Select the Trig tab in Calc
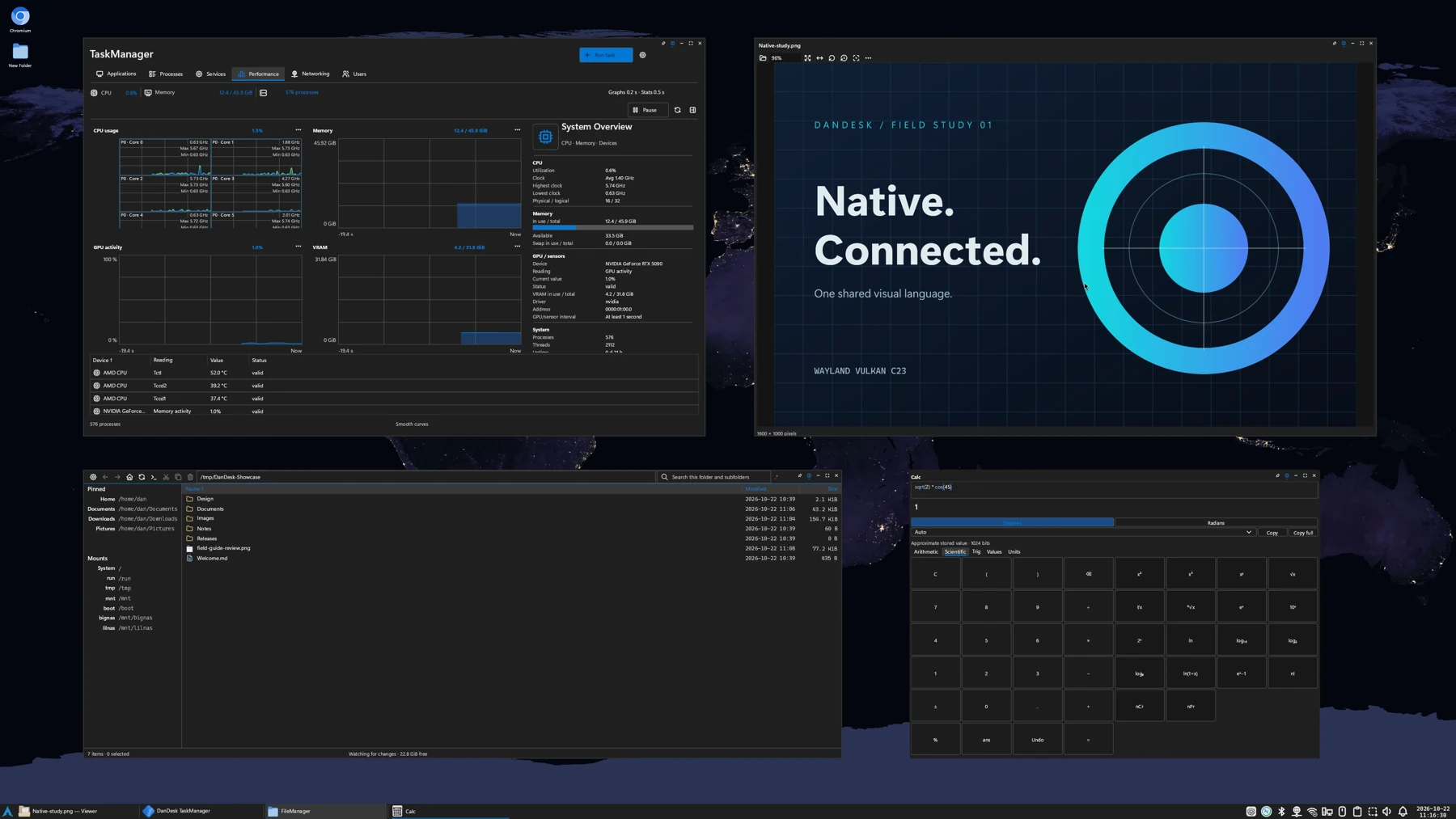This screenshot has height=819, width=1456. pos(976,552)
